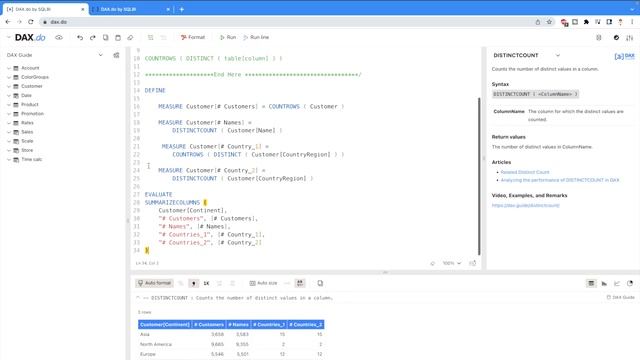Click the editor vertical scrollbar
Screen dimensions: 640x360
click(x=479, y=176)
